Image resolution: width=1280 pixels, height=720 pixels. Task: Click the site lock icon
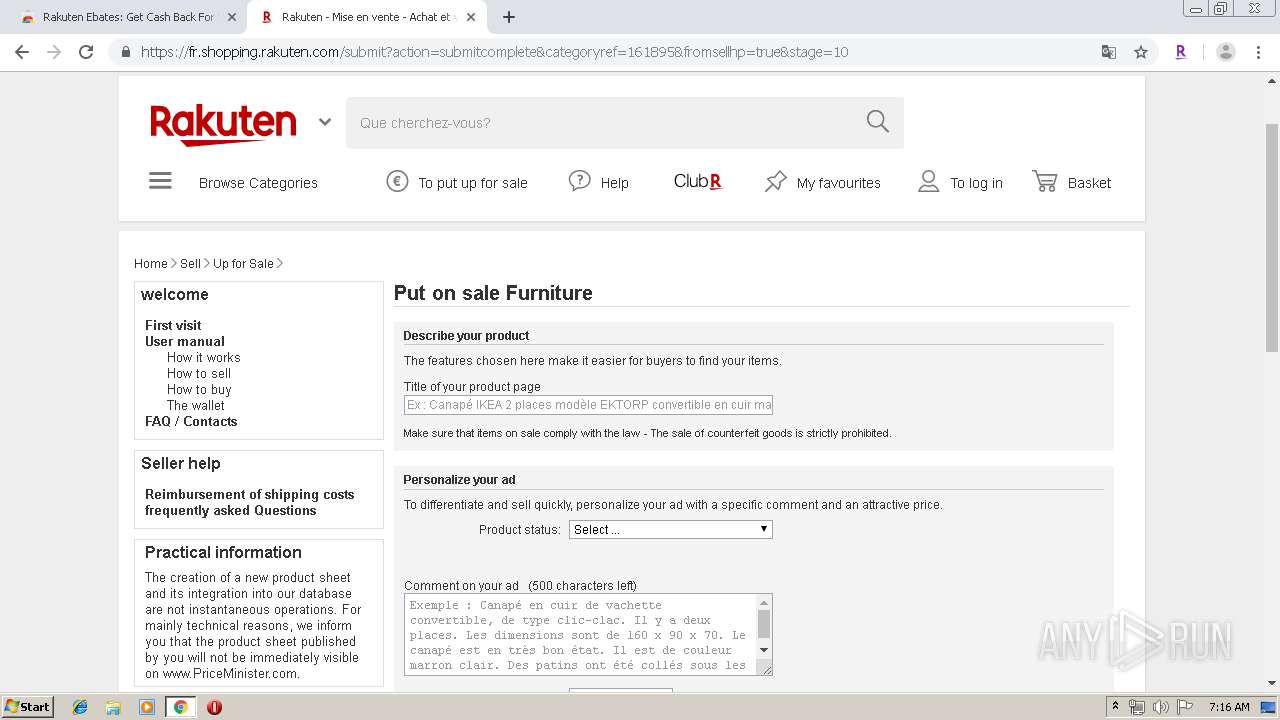click(x=126, y=52)
